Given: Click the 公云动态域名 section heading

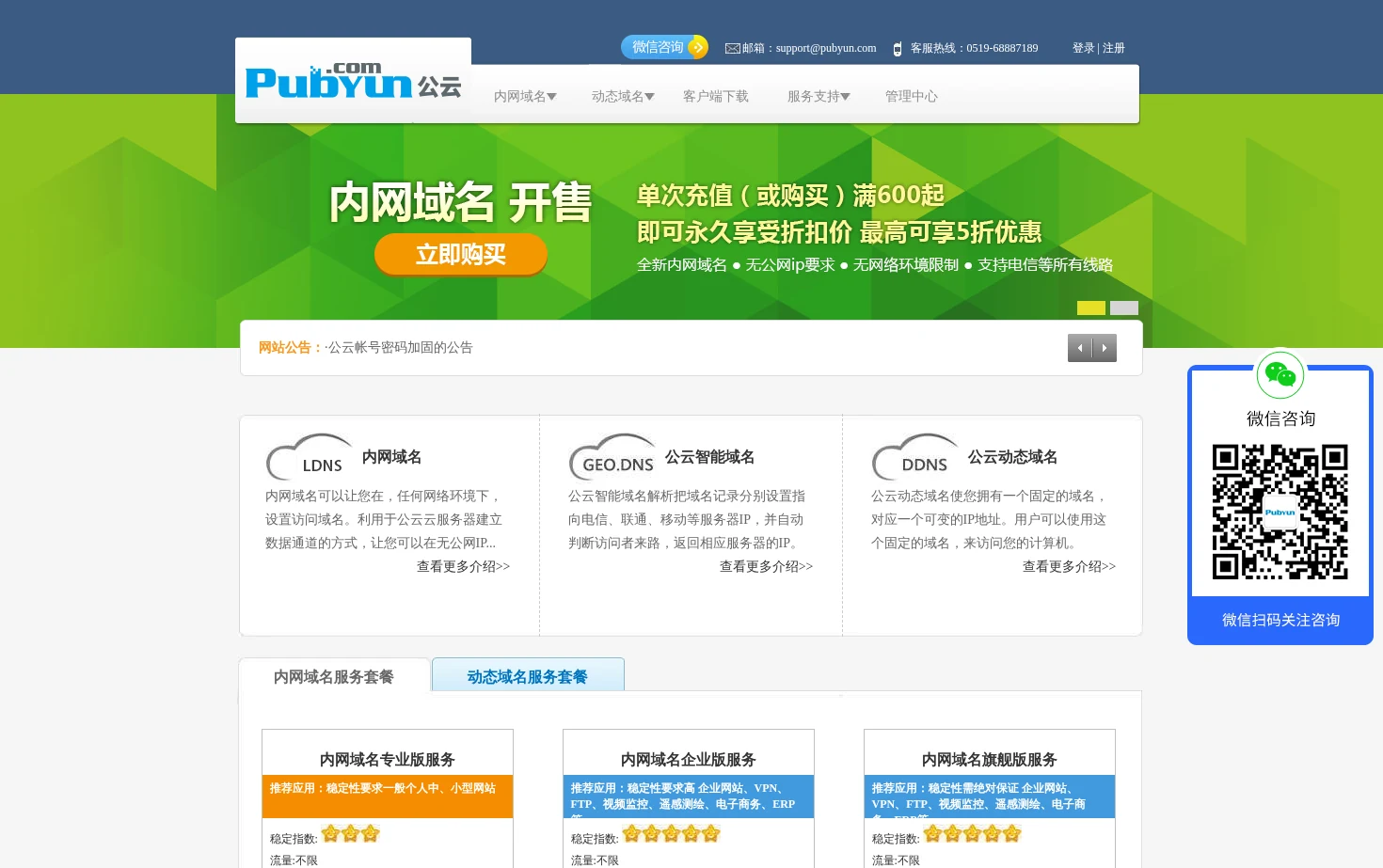Looking at the screenshot, I should 1013,456.
